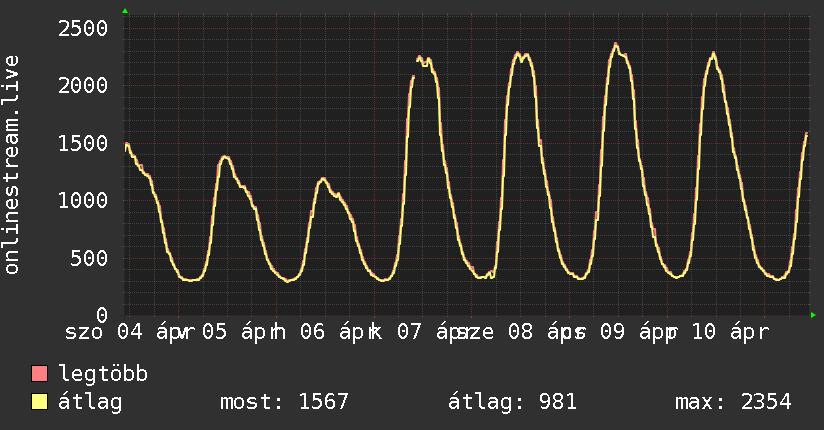Click the 500 y-axis label
The height and width of the screenshot is (430, 824).
[x=89, y=258]
